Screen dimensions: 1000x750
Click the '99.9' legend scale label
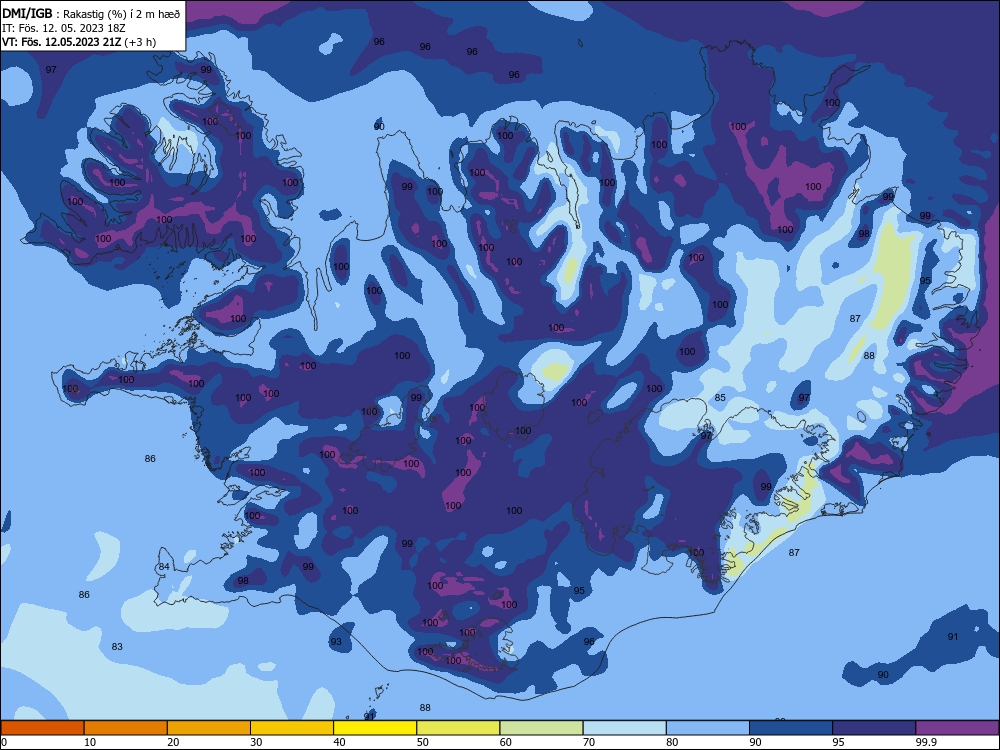pyautogui.click(x=926, y=742)
